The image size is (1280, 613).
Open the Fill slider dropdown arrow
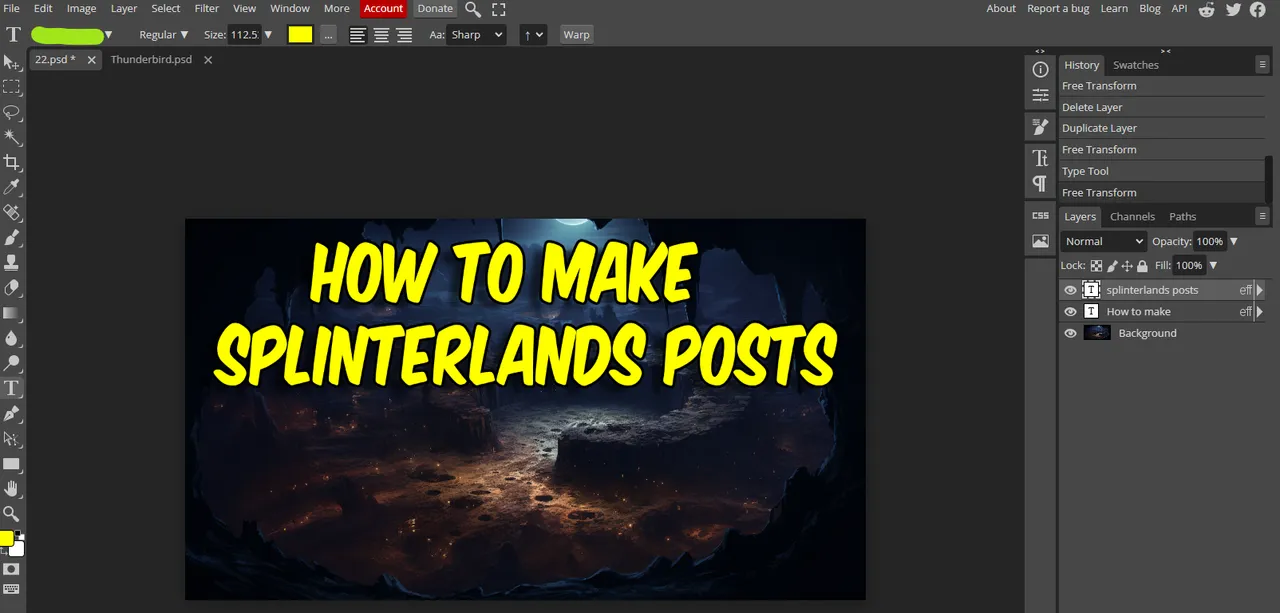1214,266
